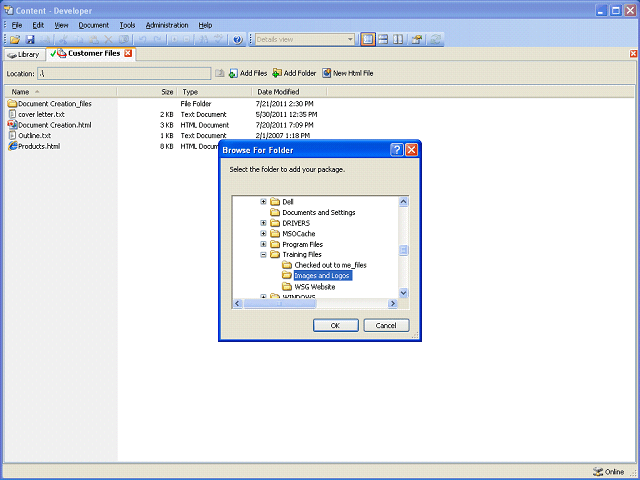Click the cover letter.txt file icon
The width and height of the screenshot is (640, 480).
pos(13,114)
